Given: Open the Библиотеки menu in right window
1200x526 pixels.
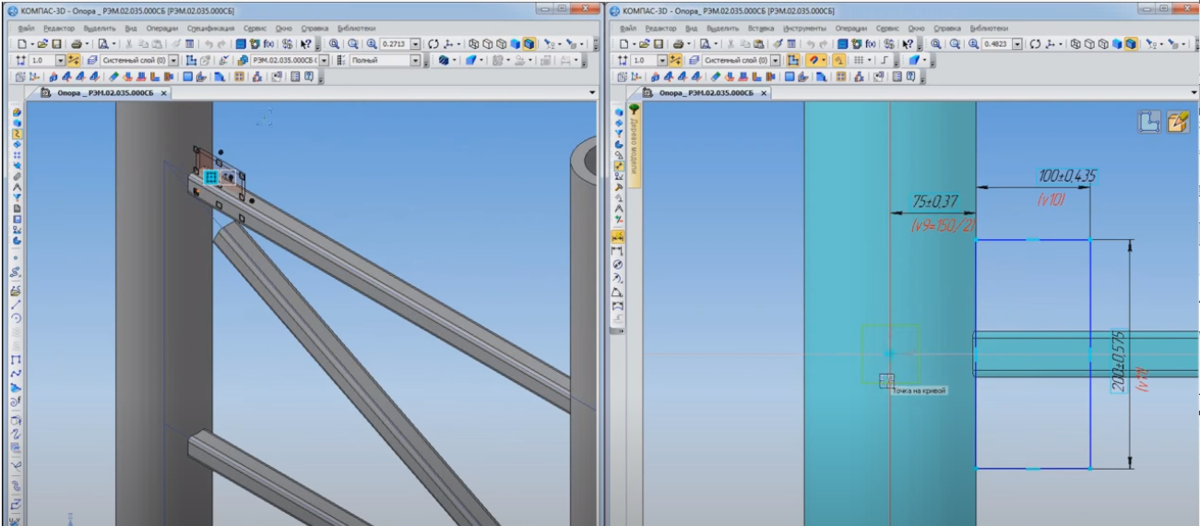Looking at the screenshot, I should point(989,28).
